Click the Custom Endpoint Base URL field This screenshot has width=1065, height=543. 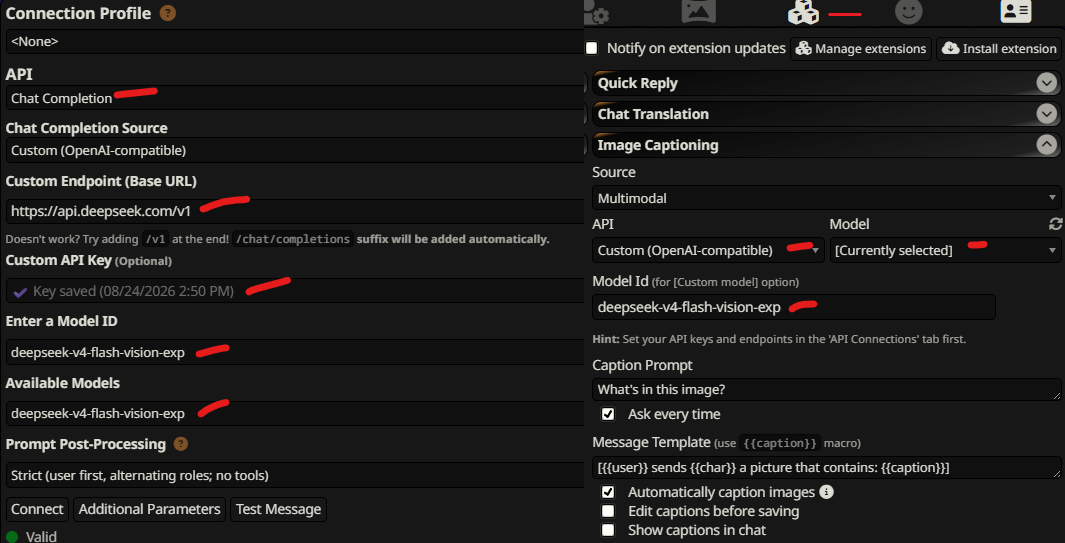(x=295, y=211)
